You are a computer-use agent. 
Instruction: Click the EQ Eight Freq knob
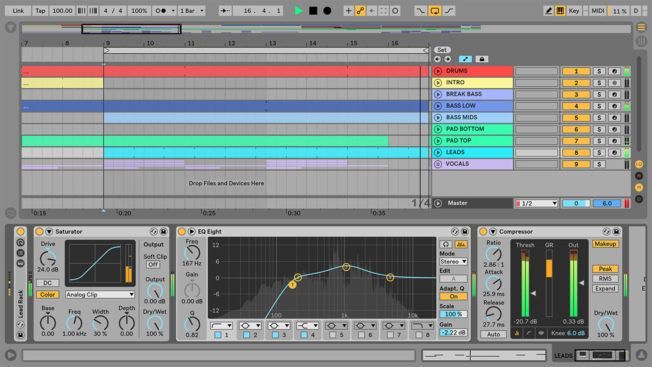(x=192, y=252)
